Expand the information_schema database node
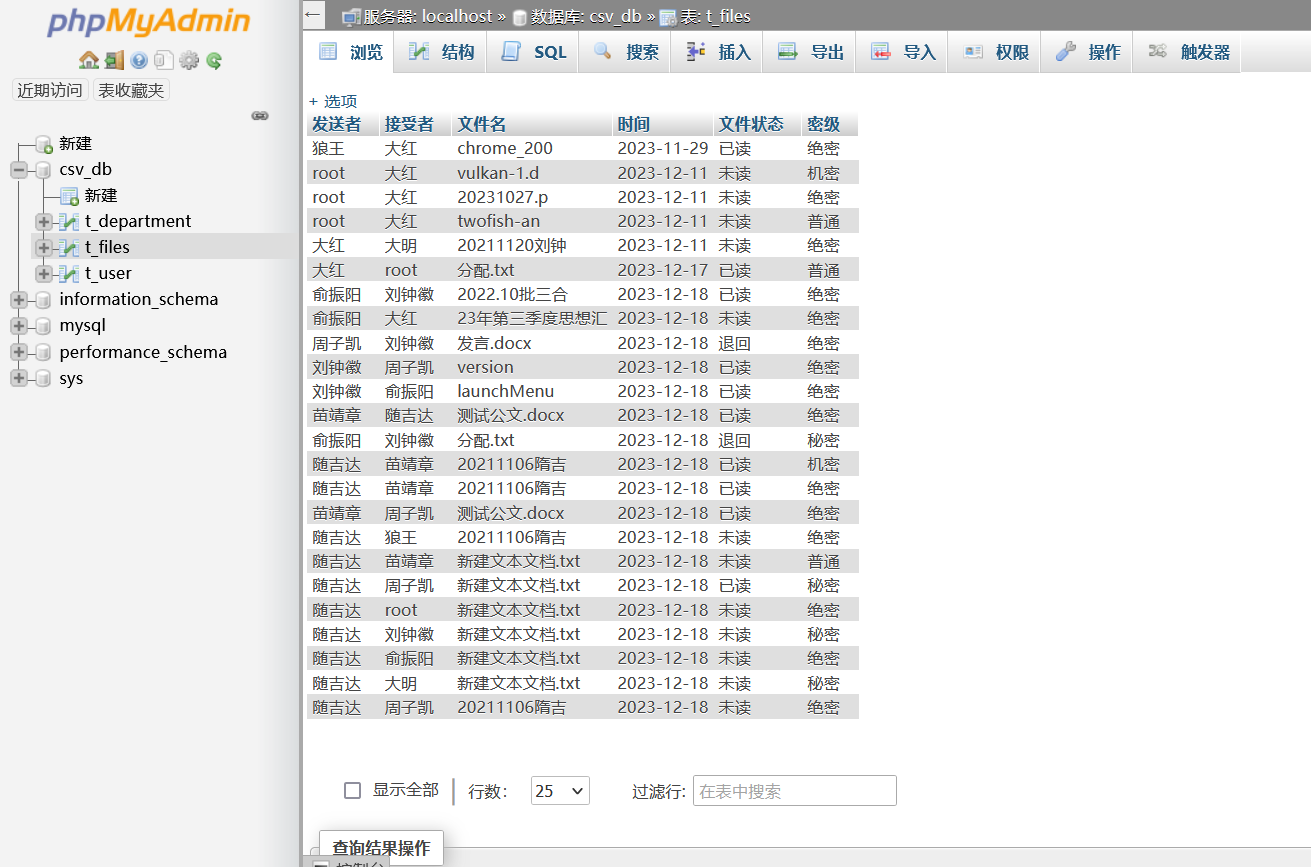The height and width of the screenshot is (867, 1311). [19, 300]
